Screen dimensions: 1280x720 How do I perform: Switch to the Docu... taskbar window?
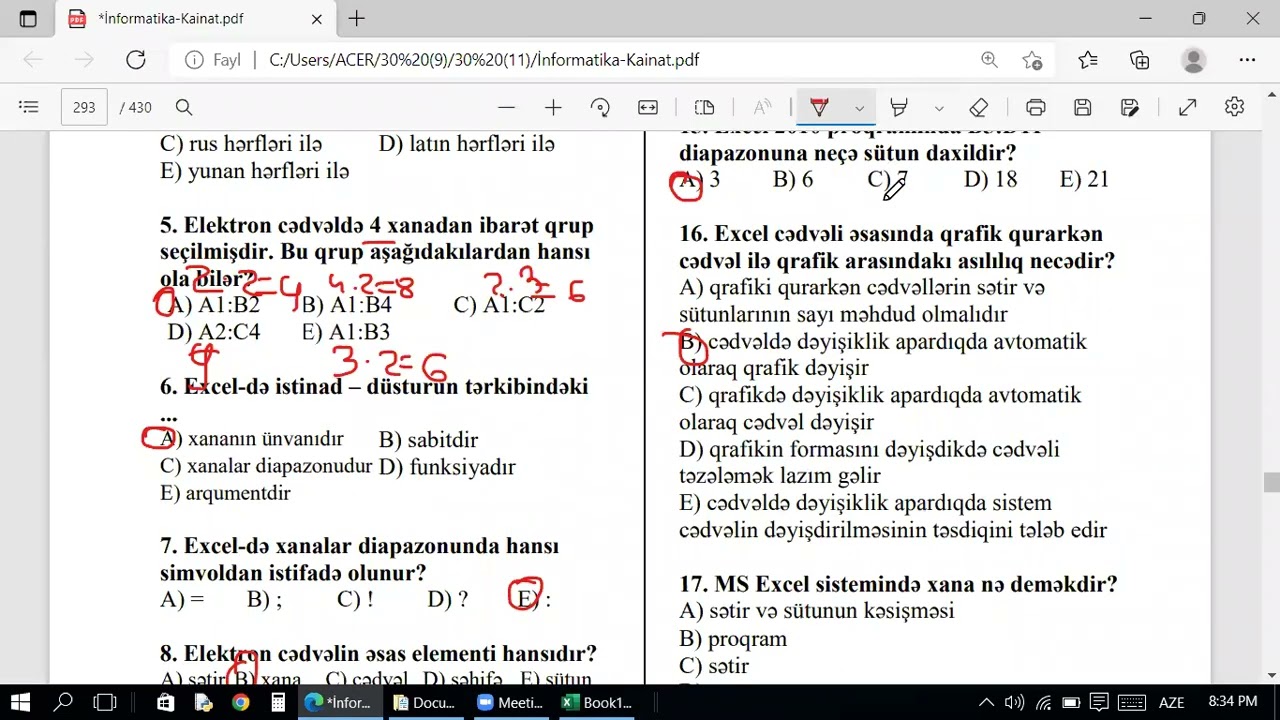tap(425, 702)
